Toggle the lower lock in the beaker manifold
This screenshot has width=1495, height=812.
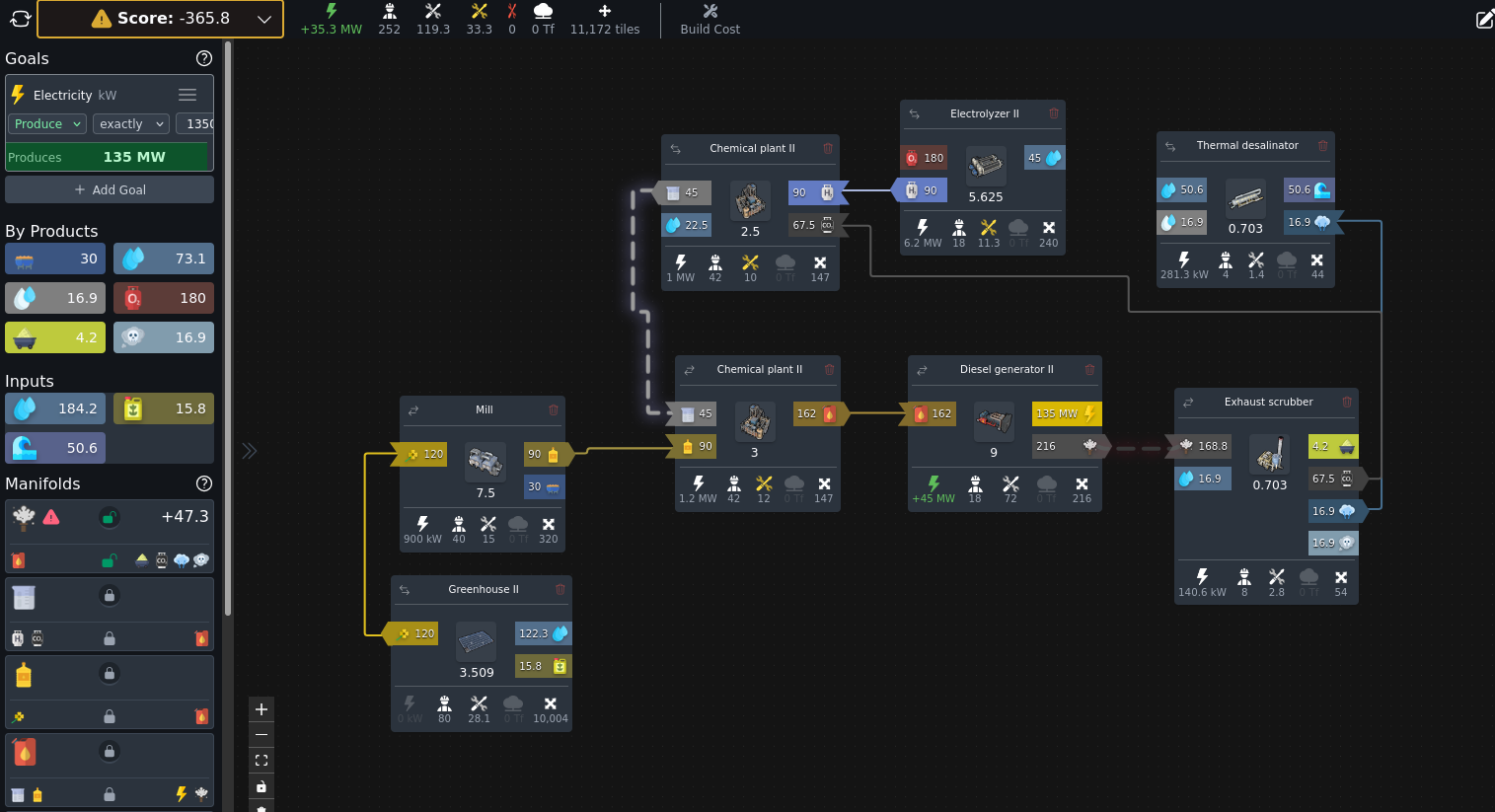click(110, 638)
